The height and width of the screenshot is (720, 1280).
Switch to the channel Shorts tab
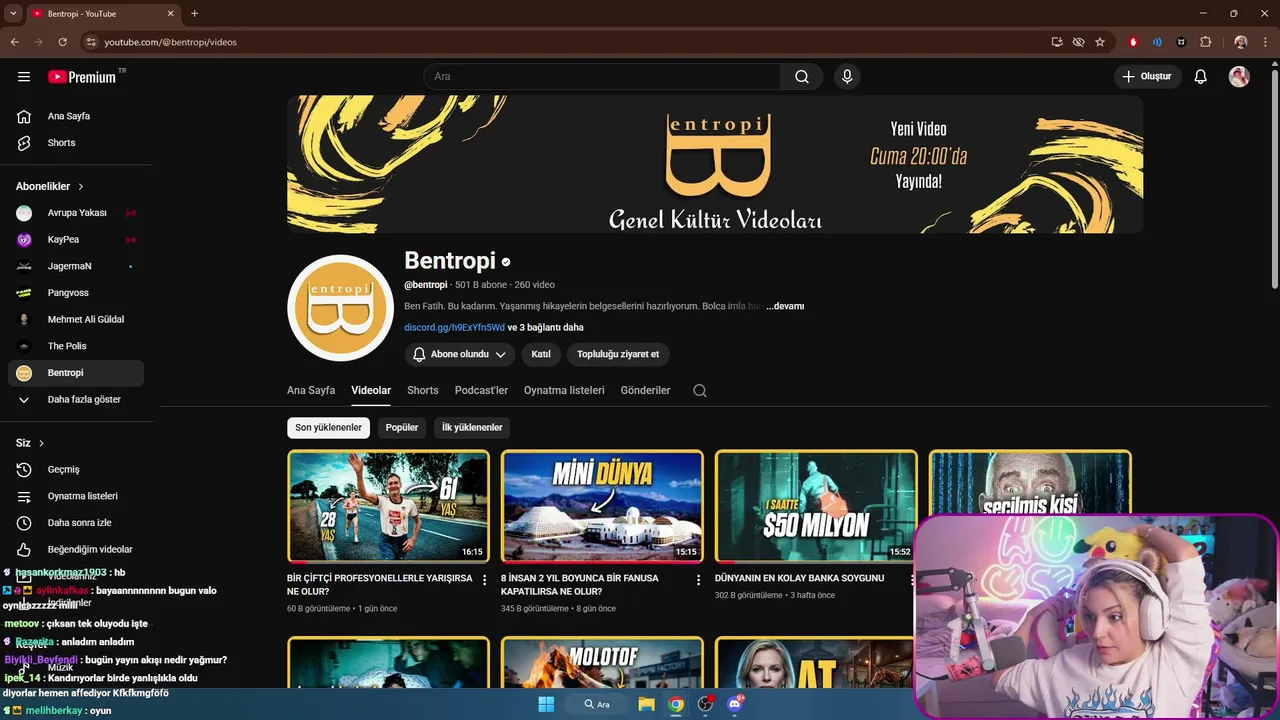point(423,390)
